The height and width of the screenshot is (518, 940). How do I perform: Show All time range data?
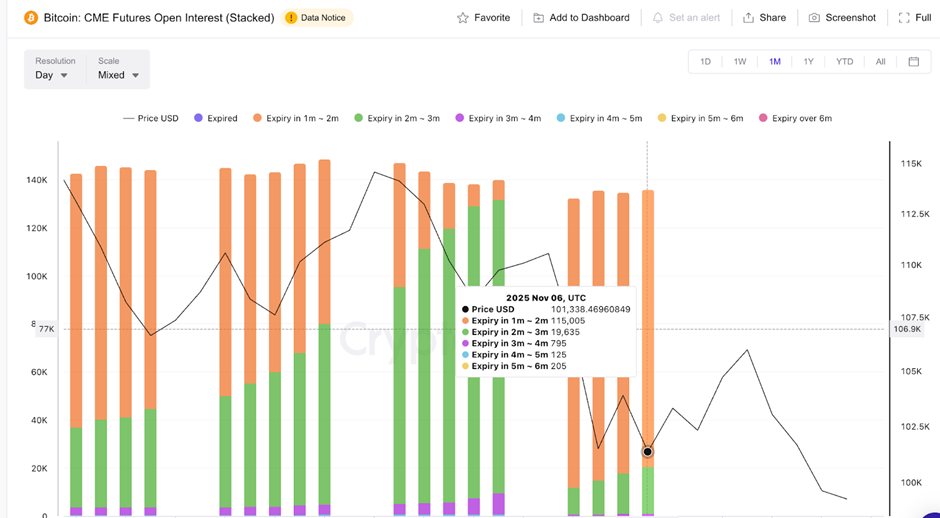[x=880, y=62]
